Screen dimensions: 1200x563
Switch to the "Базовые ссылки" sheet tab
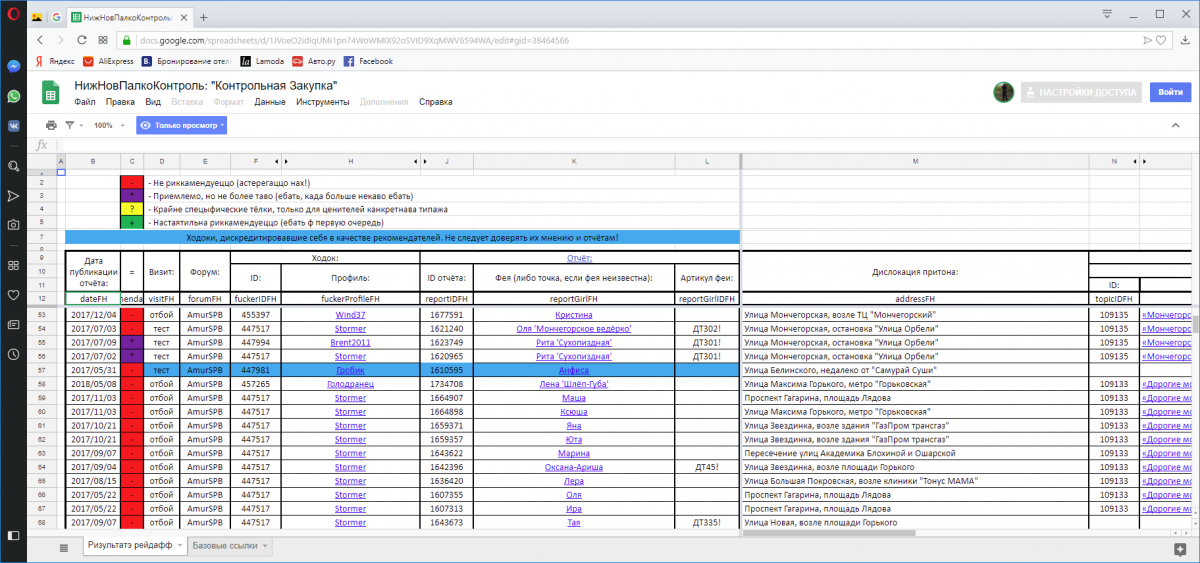[223, 546]
